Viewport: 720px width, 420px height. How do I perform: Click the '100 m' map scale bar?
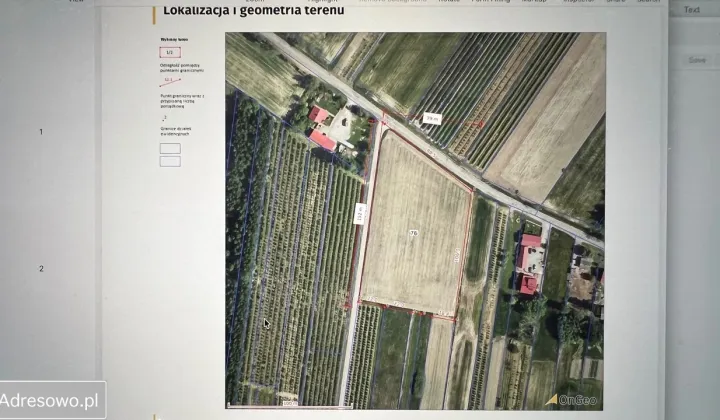(290, 404)
